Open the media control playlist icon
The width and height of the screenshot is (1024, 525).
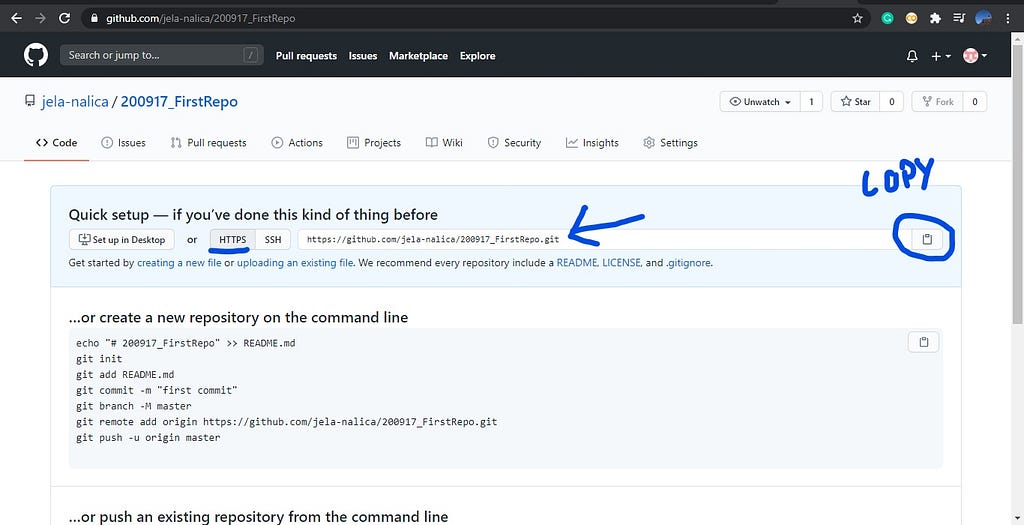click(x=959, y=18)
